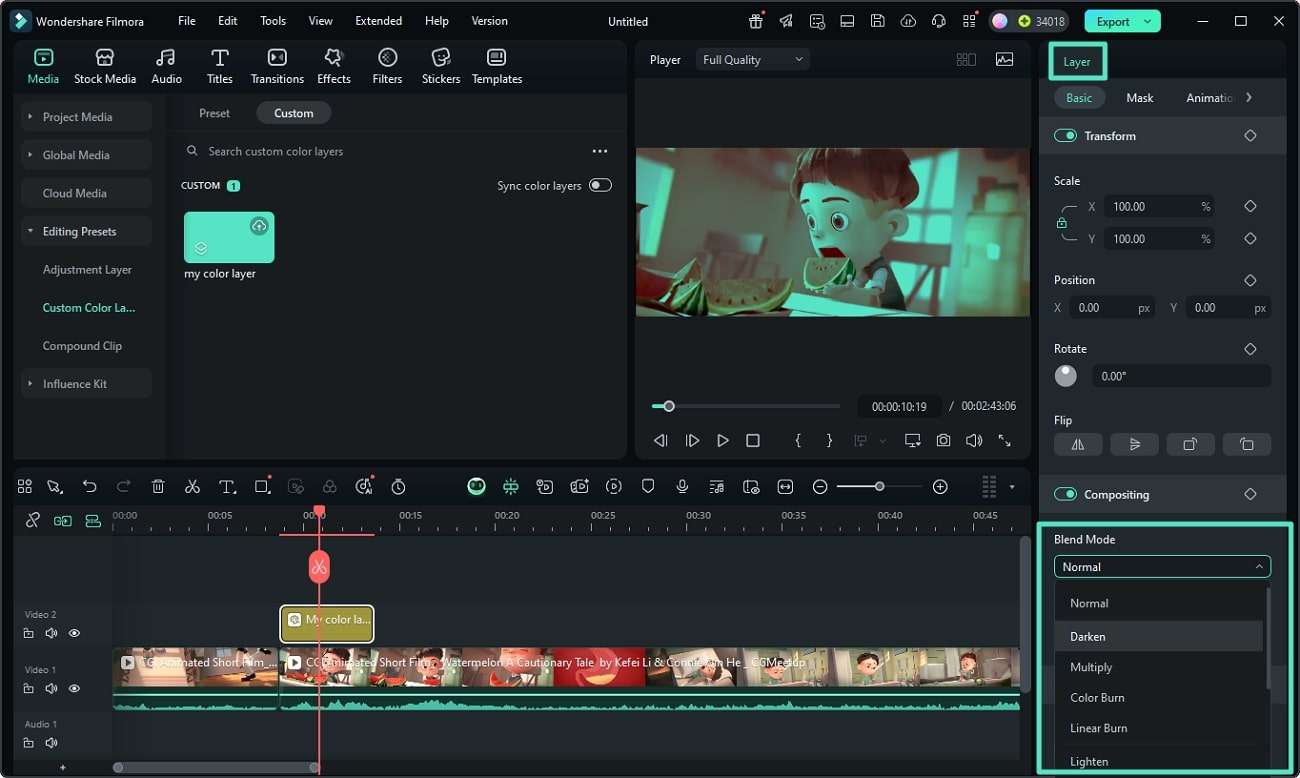This screenshot has width=1300, height=778.
Task: Select the crop tool in timeline toolbar
Action: coord(262,487)
